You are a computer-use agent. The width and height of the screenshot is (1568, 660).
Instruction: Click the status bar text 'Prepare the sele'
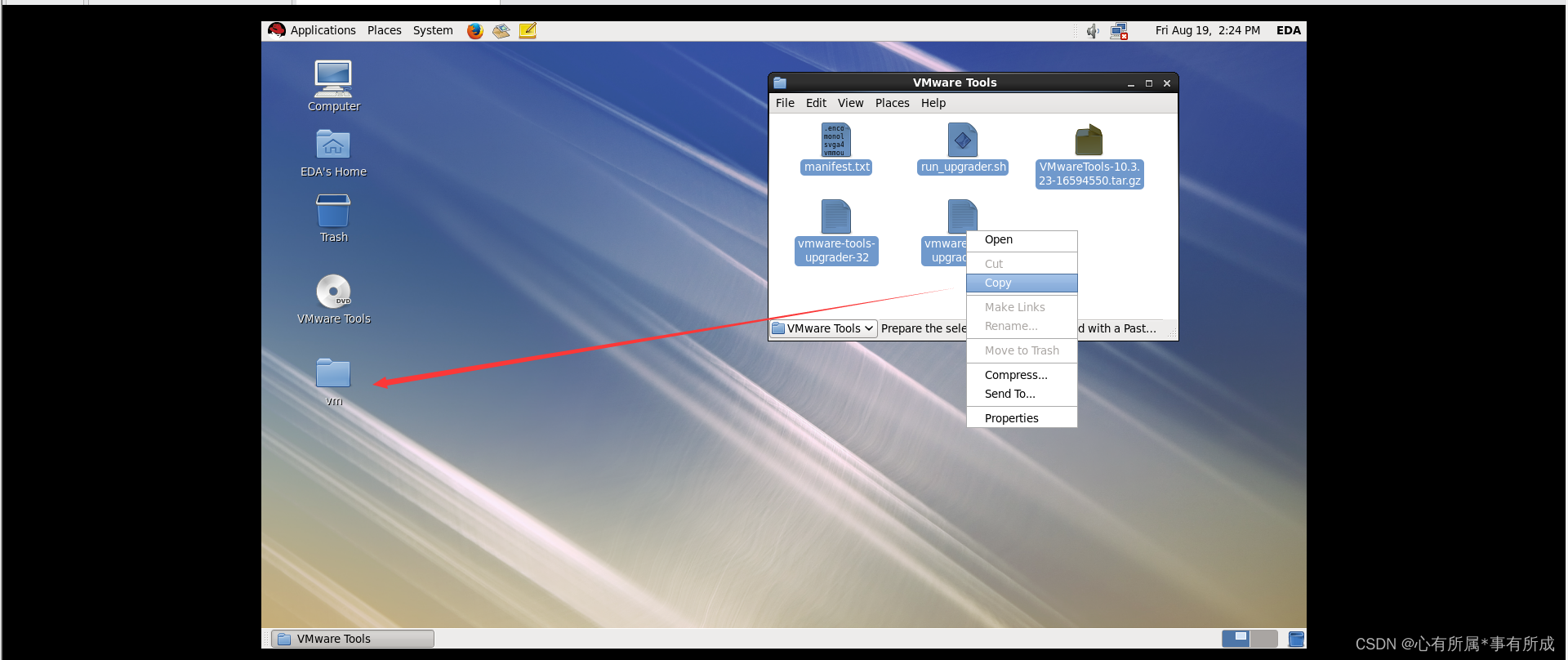(924, 328)
